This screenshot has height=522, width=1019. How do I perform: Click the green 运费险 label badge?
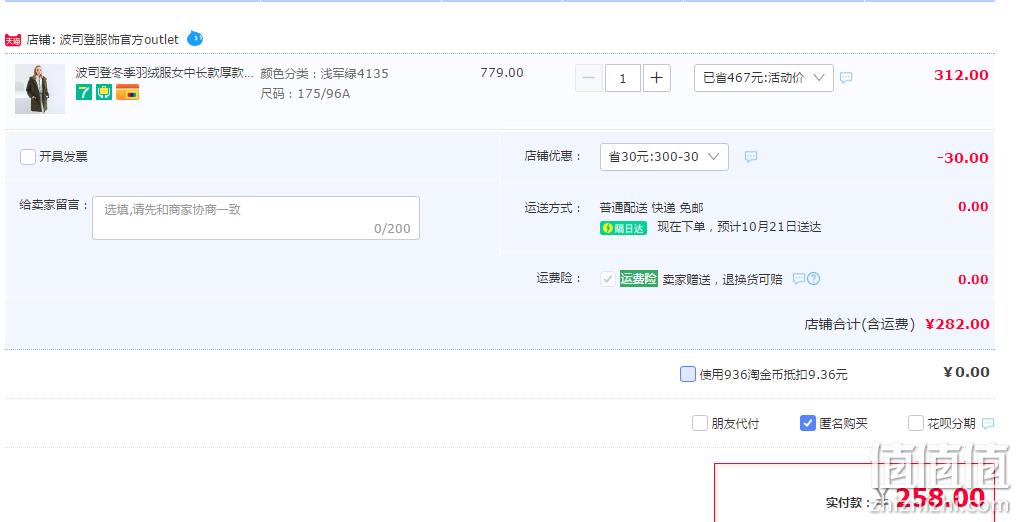[x=638, y=279]
